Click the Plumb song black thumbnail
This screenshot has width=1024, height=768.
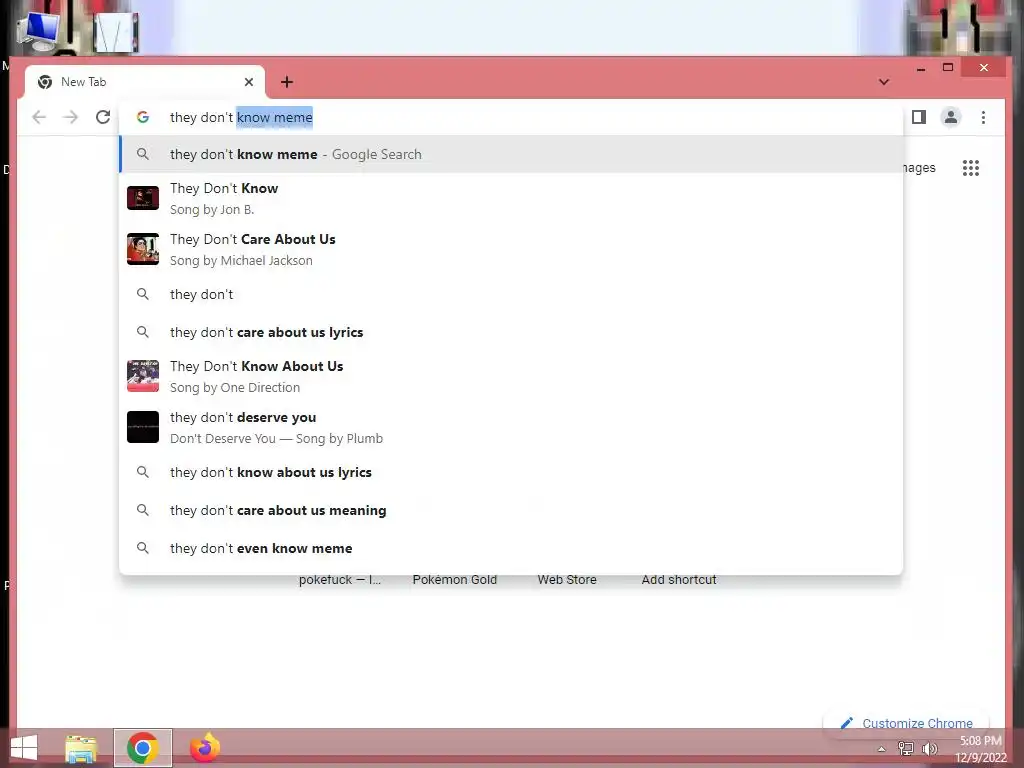[143, 427]
